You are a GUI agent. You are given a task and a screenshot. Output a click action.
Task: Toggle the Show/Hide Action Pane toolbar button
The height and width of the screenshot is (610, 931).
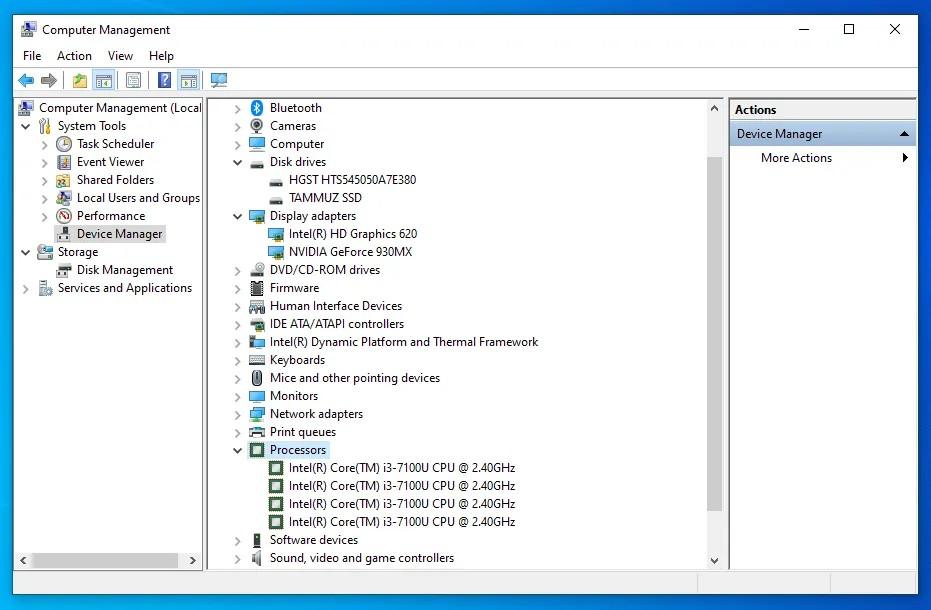(x=188, y=81)
